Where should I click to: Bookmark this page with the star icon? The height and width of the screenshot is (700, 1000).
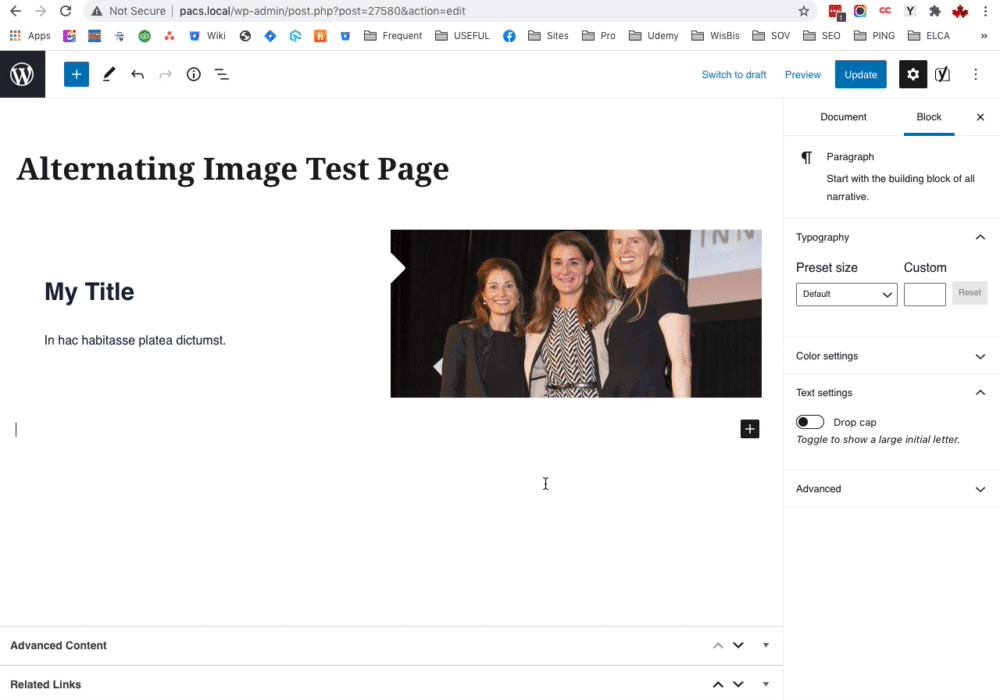[804, 11]
